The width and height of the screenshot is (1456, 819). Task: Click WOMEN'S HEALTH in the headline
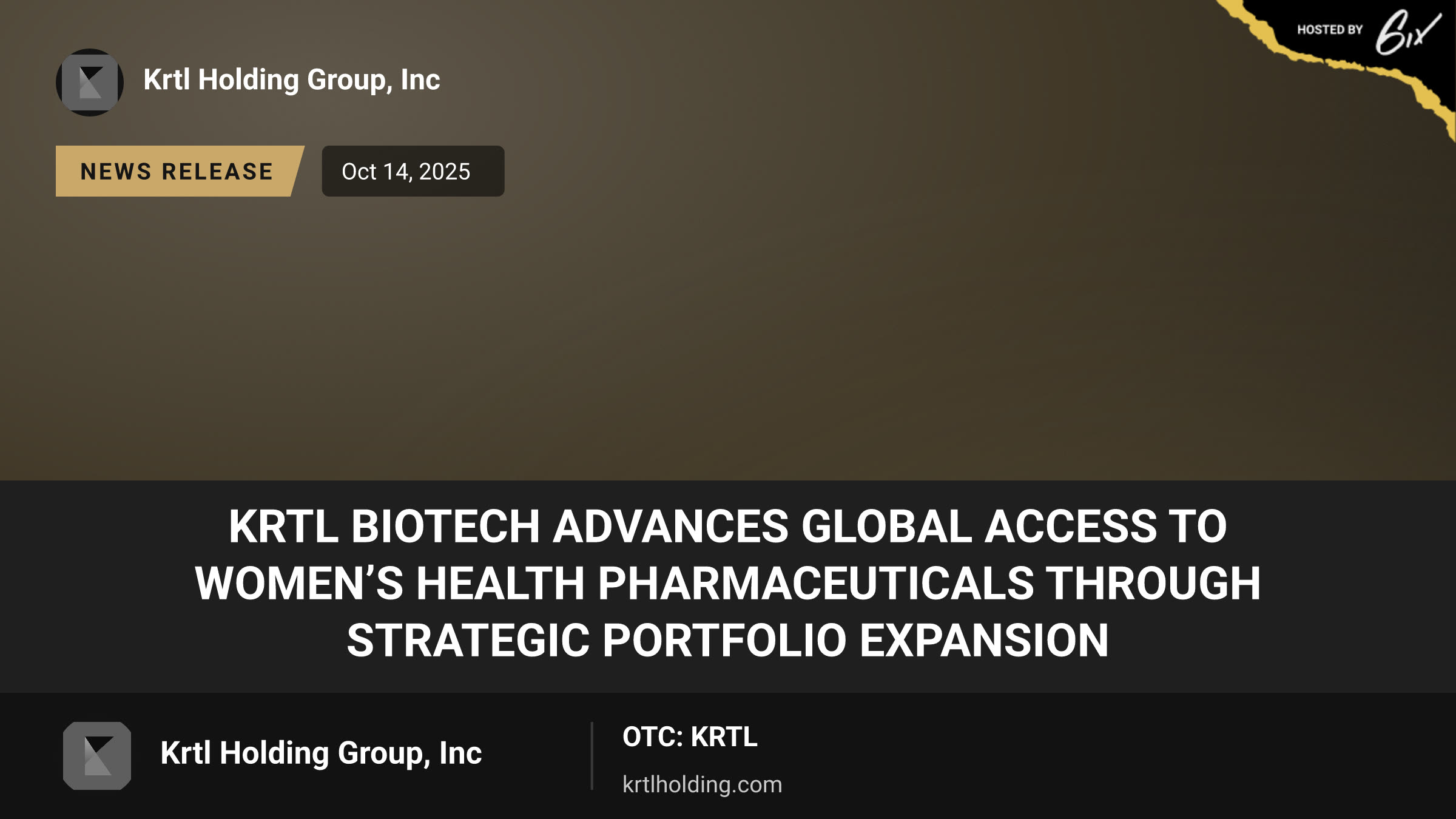tap(390, 583)
